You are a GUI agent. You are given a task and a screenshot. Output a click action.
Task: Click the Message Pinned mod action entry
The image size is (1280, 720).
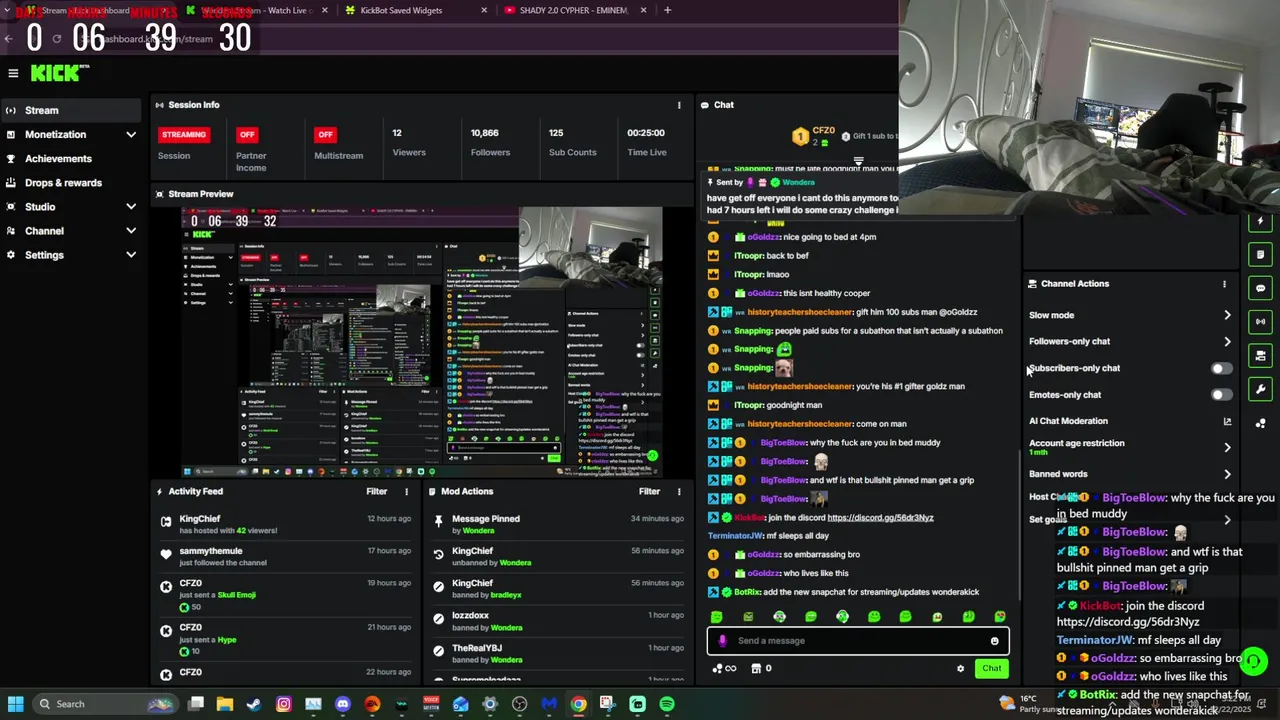pos(486,519)
